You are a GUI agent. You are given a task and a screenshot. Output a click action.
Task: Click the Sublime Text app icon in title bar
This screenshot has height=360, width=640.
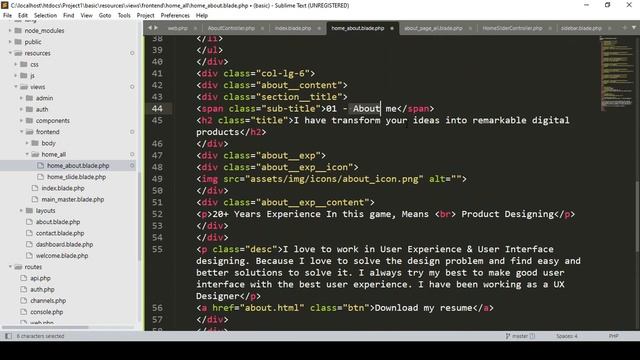[5, 5]
